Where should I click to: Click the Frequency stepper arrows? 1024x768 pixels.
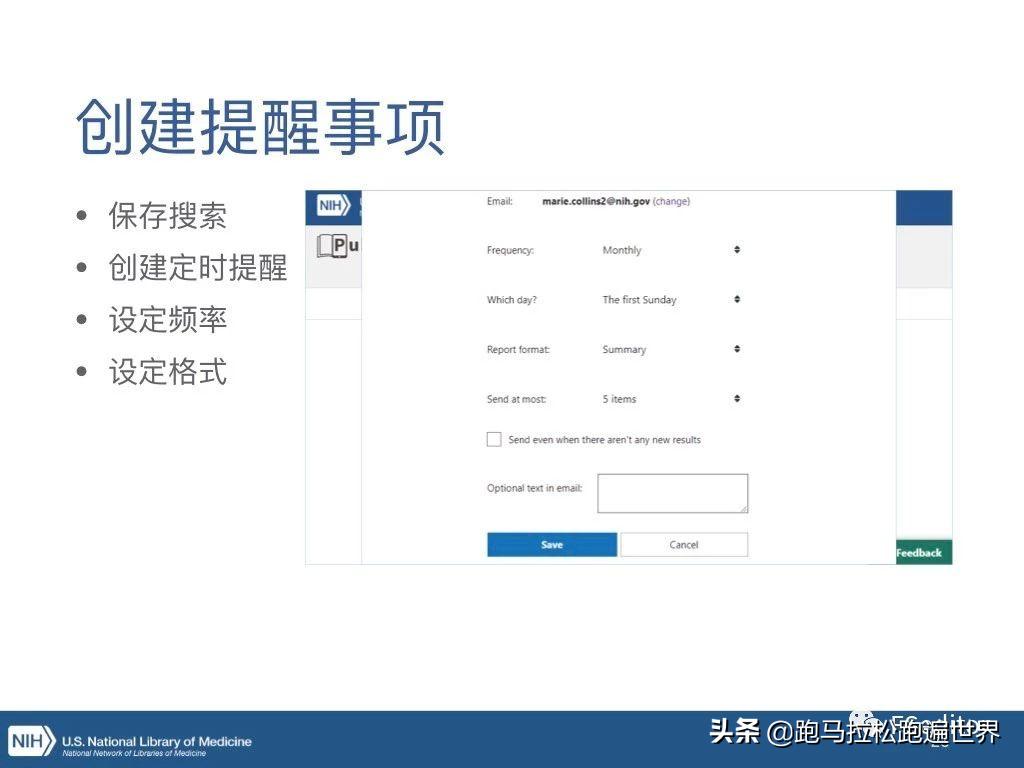coord(736,250)
